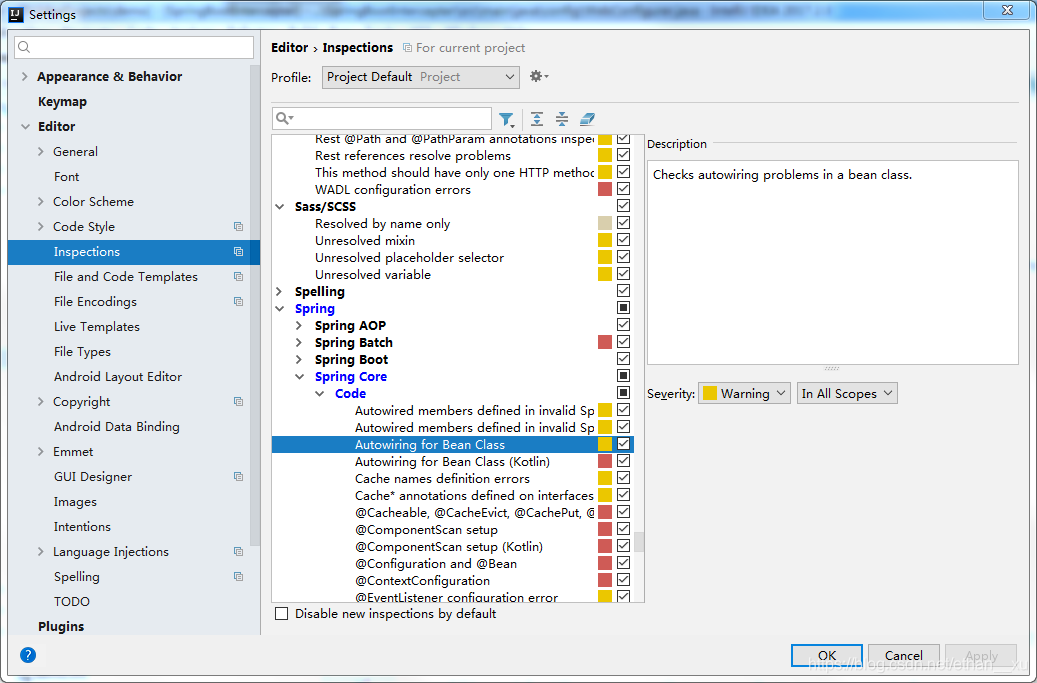Select TODO settings item
The height and width of the screenshot is (683, 1037).
71,602
